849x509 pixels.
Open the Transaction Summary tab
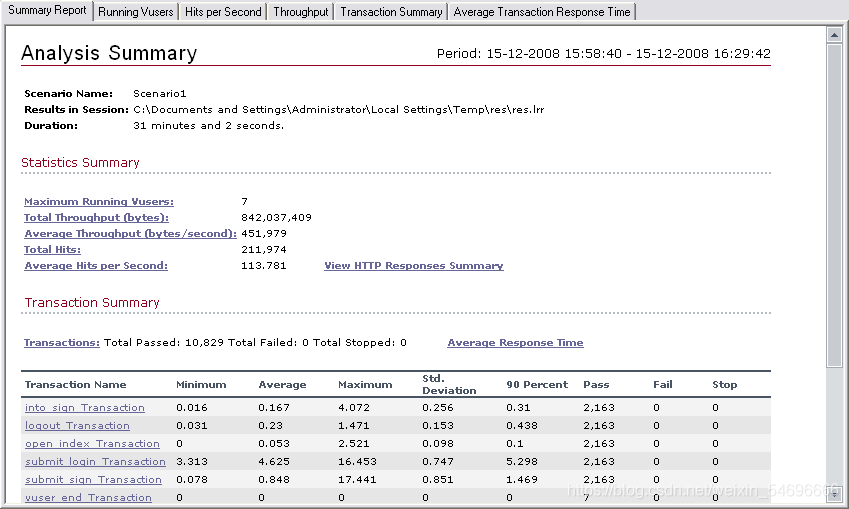tap(391, 12)
